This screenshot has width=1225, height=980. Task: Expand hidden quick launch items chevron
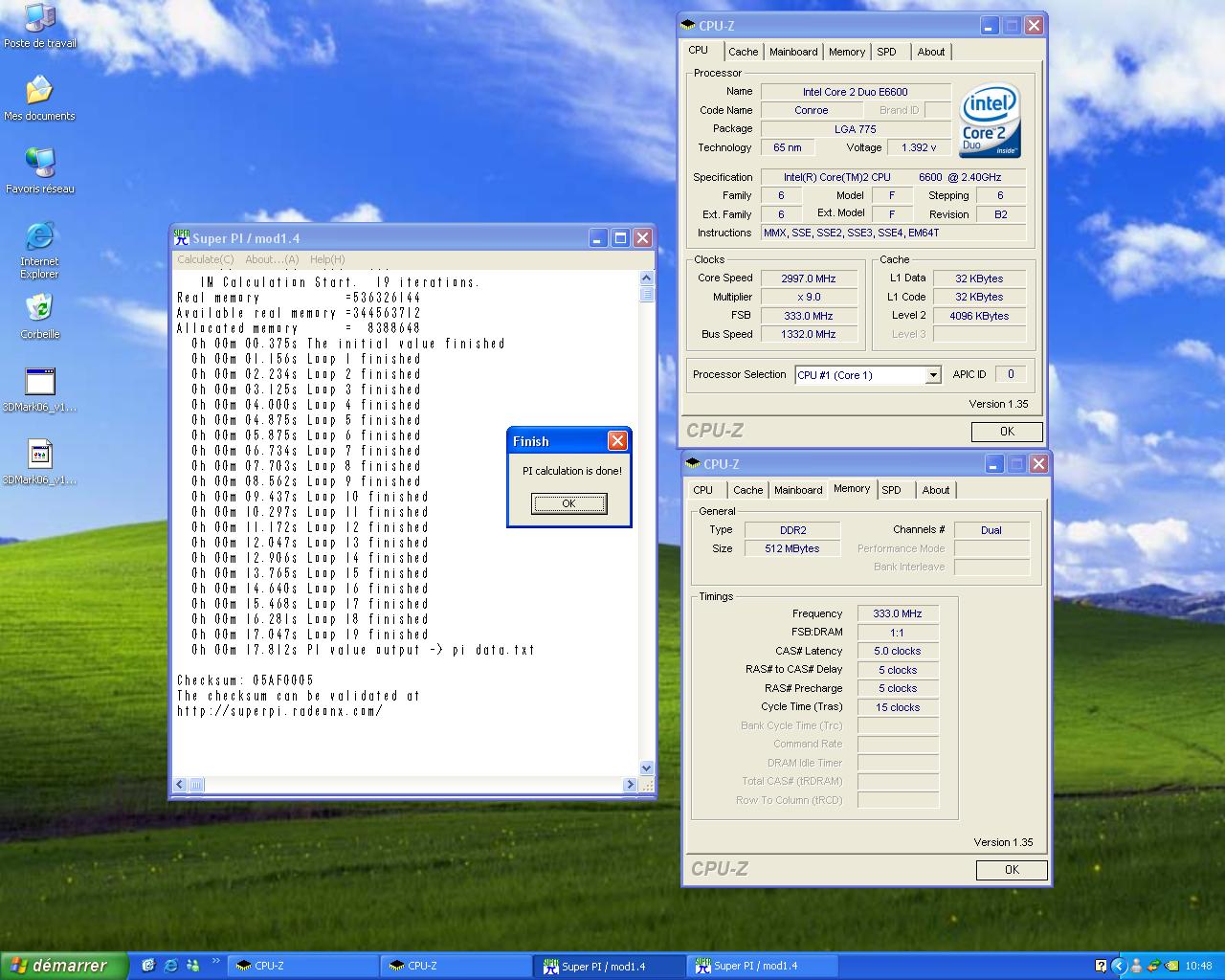coord(215,961)
